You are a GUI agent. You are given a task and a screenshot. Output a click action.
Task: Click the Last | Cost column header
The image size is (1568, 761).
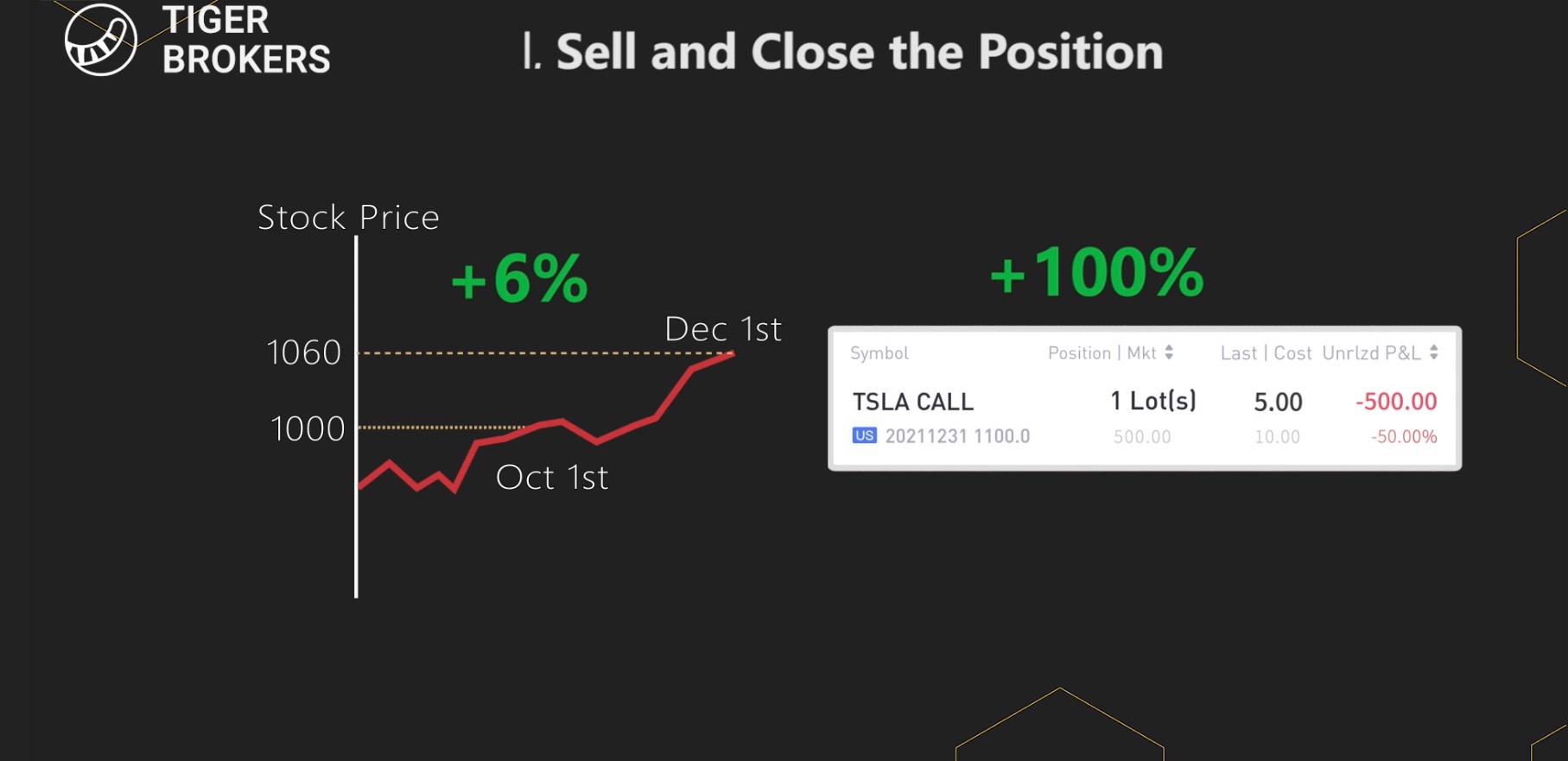click(1266, 353)
